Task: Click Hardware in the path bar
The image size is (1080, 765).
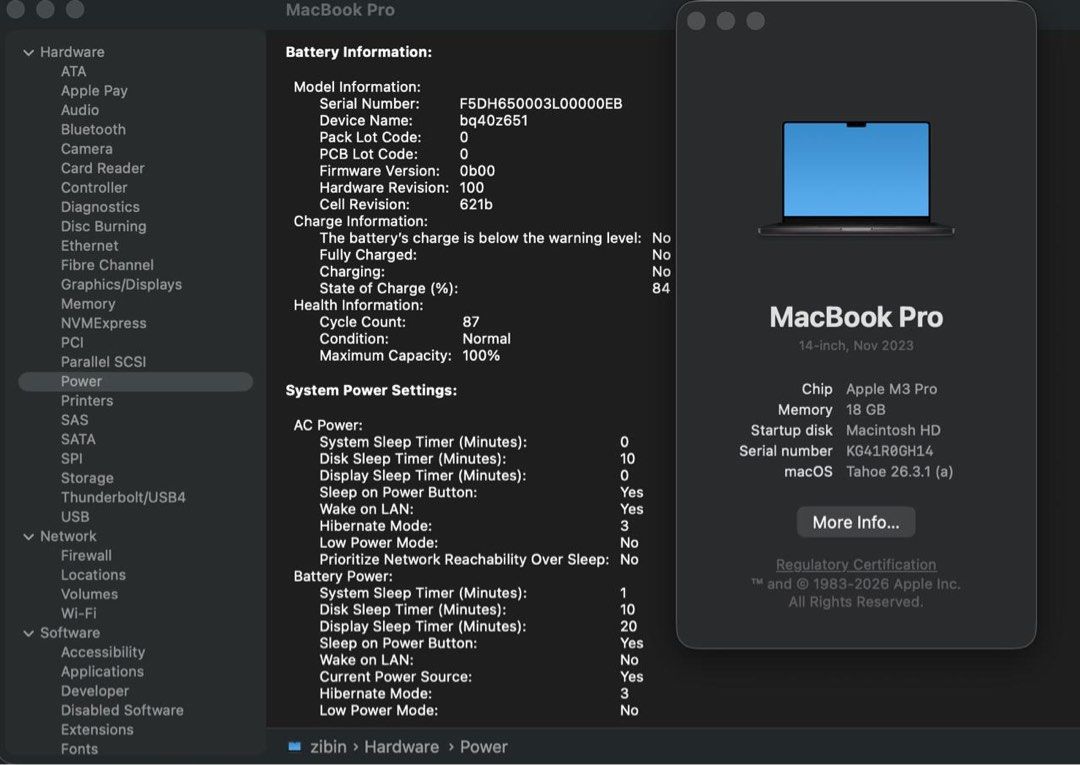Action: 401,747
